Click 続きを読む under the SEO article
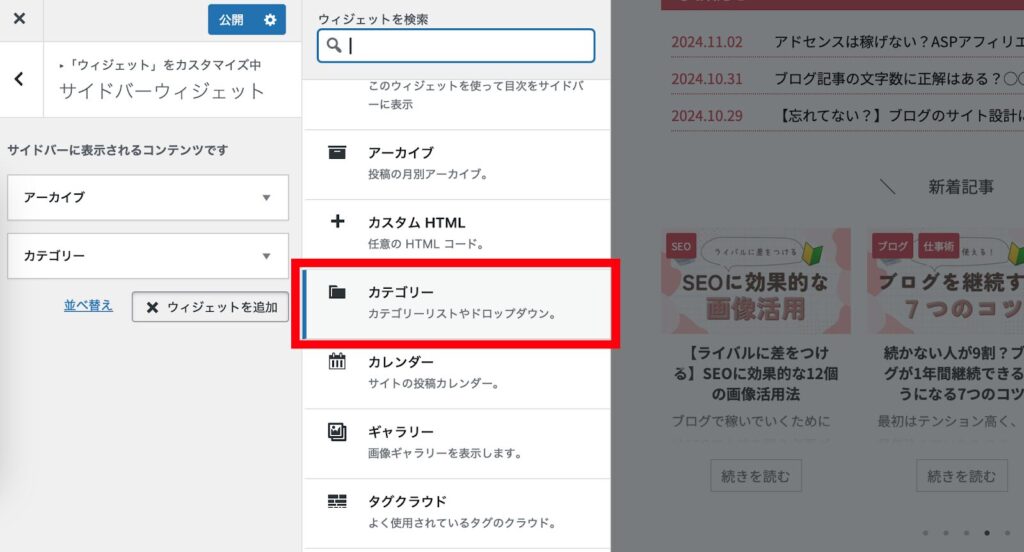1024x552 pixels. [x=756, y=476]
